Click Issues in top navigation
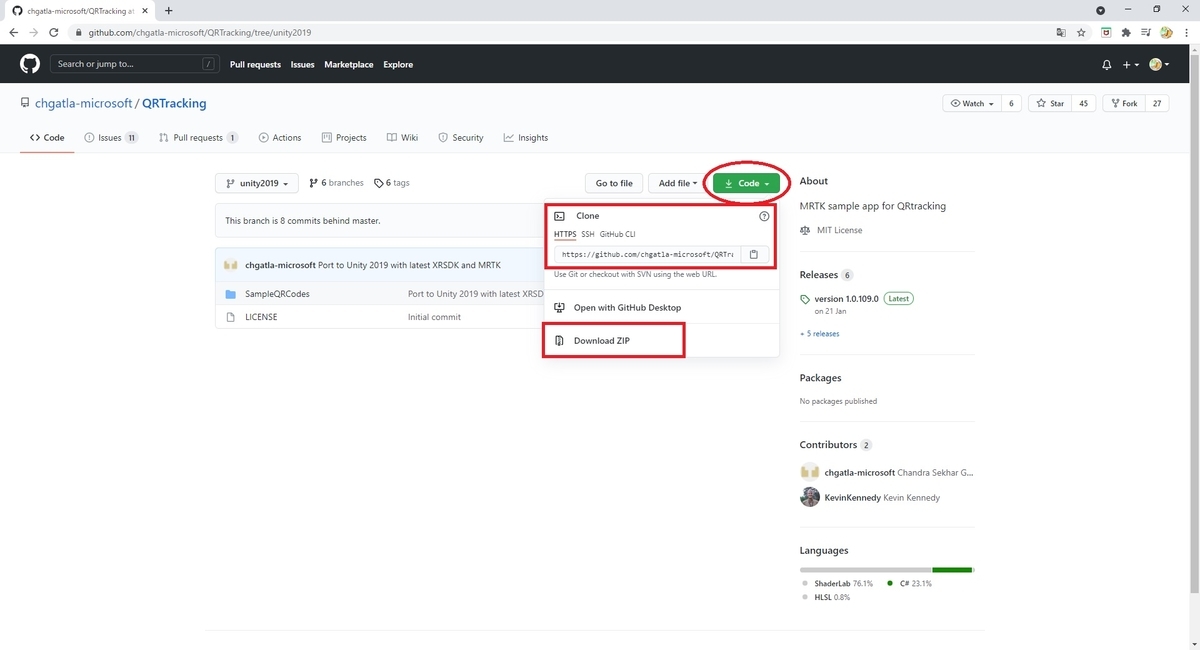 click(303, 65)
